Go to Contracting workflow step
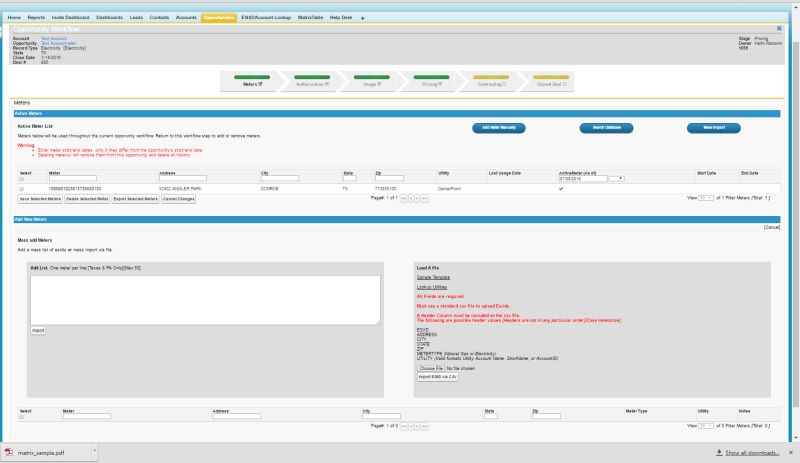800x463 pixels. pos(491,82)
